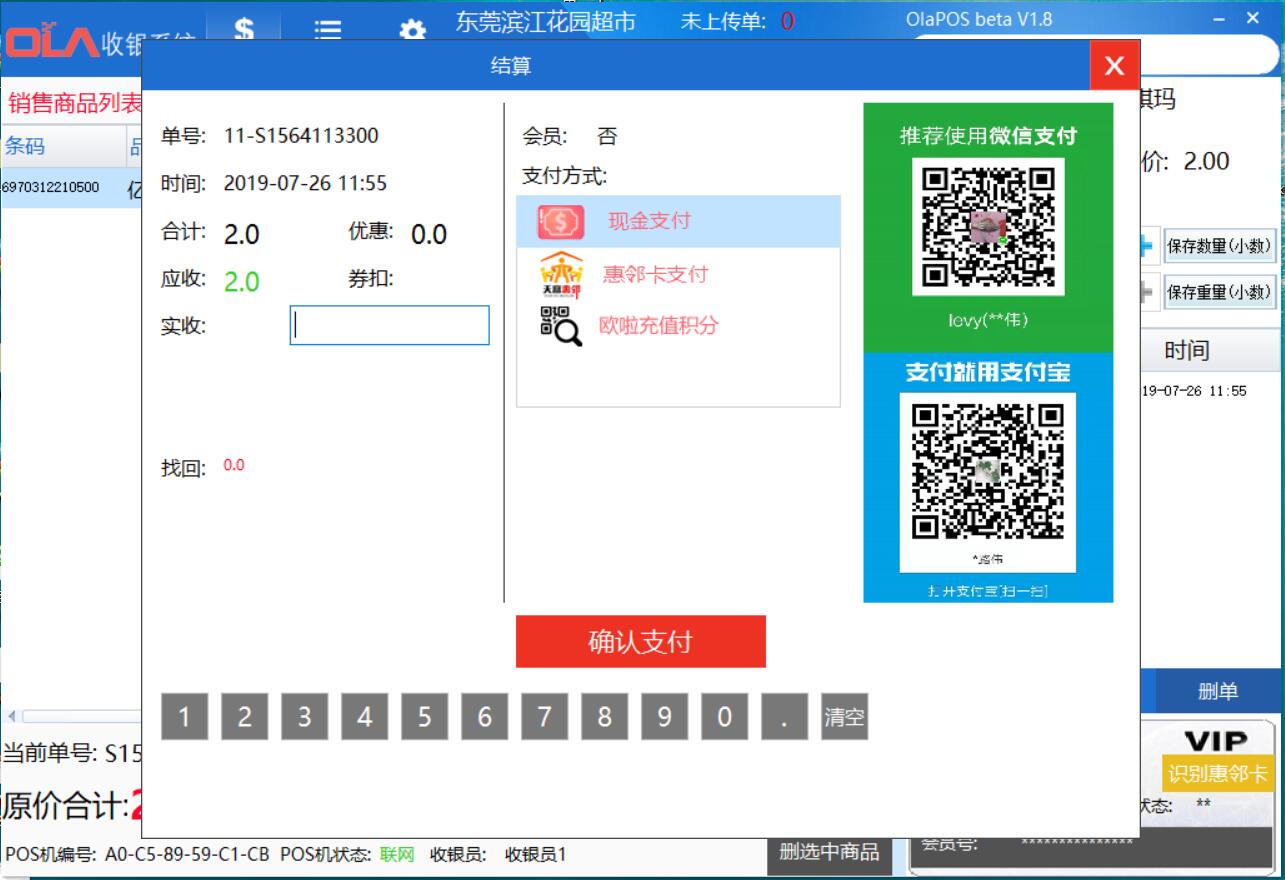
Task: Close the OlaPOS main window
Action: (1254, 19)
